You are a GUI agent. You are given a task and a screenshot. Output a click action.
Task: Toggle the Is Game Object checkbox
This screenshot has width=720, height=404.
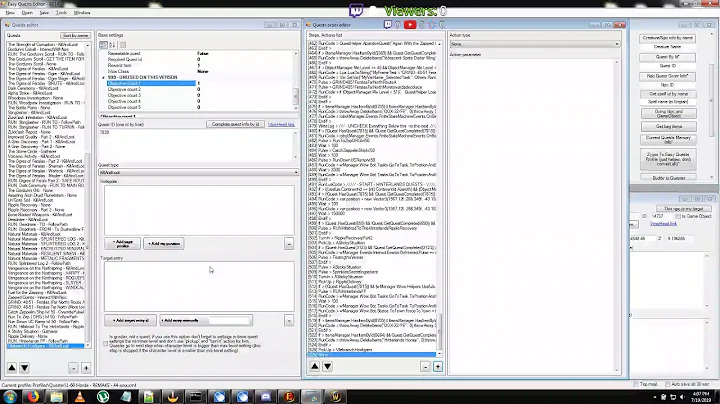[x=678, y=216]
